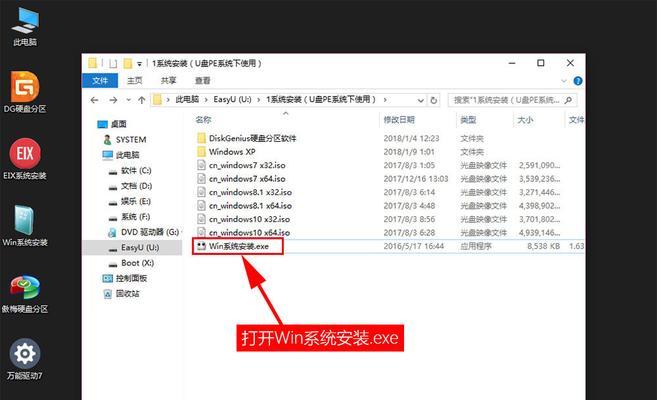Refresh the current folder view
The image size is (657, 400).
pos(434,100)
